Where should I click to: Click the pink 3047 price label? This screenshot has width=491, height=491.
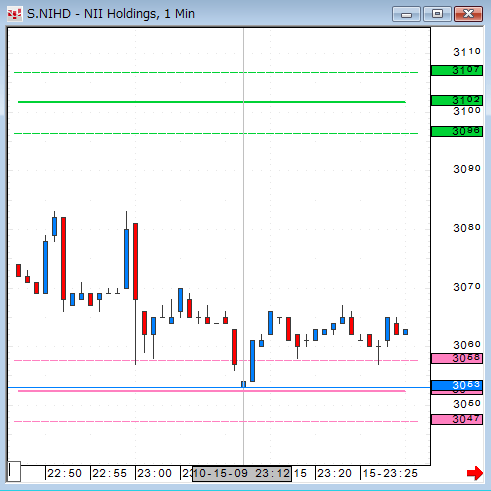point(457,419)
